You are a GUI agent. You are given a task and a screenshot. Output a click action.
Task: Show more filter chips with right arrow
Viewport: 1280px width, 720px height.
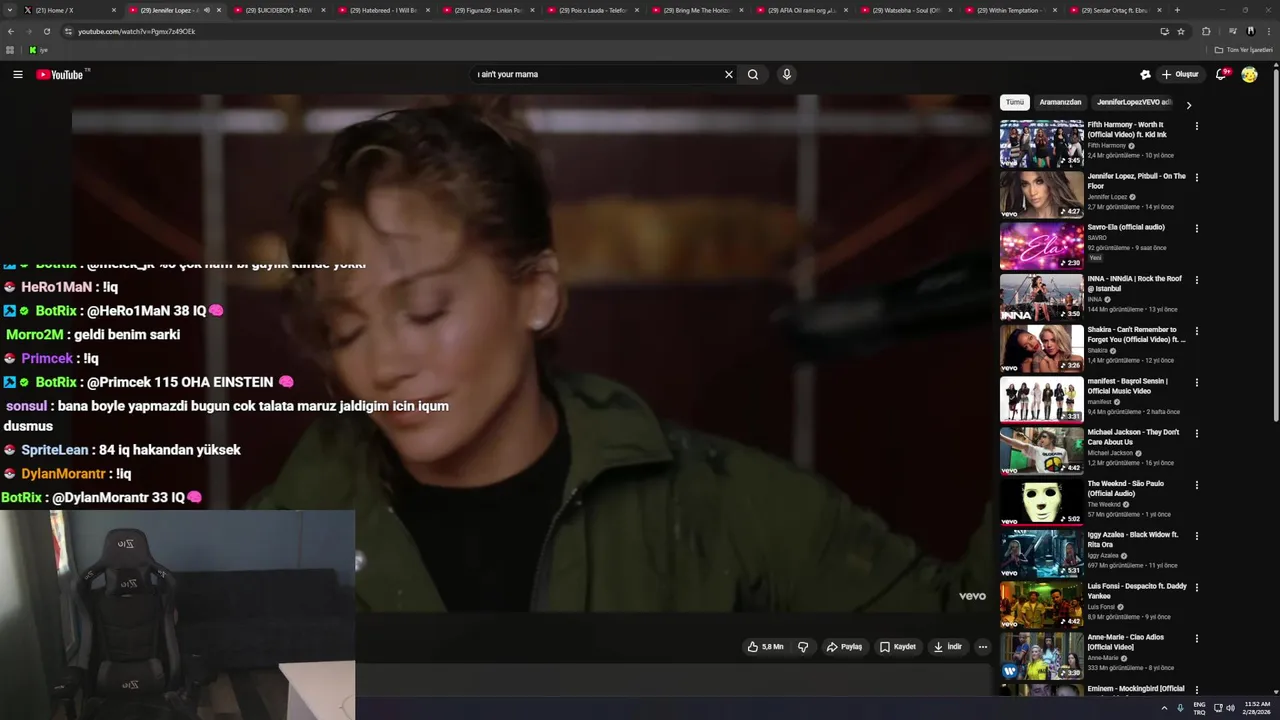pos(1188,104)
